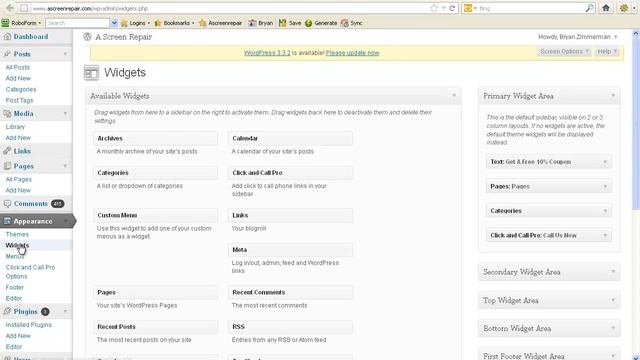640x360 pixels.
Task: Click the browser home icon
Action: click(606, 8)
